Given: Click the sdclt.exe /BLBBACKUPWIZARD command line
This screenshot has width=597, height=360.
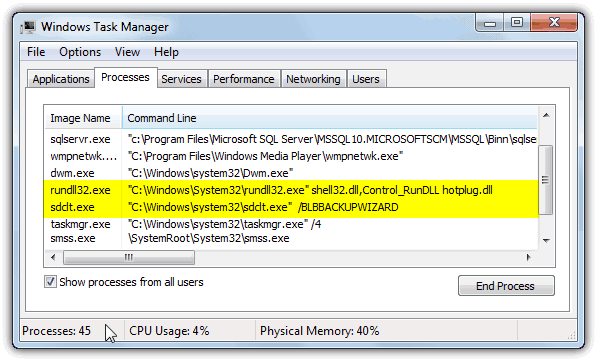Looking at the screenshot, I should (x=263, y=207).
